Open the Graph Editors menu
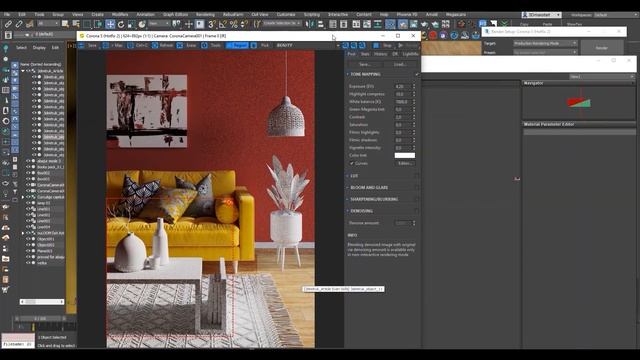This screenshot has width=640, height=360. (x=175, y=15)
